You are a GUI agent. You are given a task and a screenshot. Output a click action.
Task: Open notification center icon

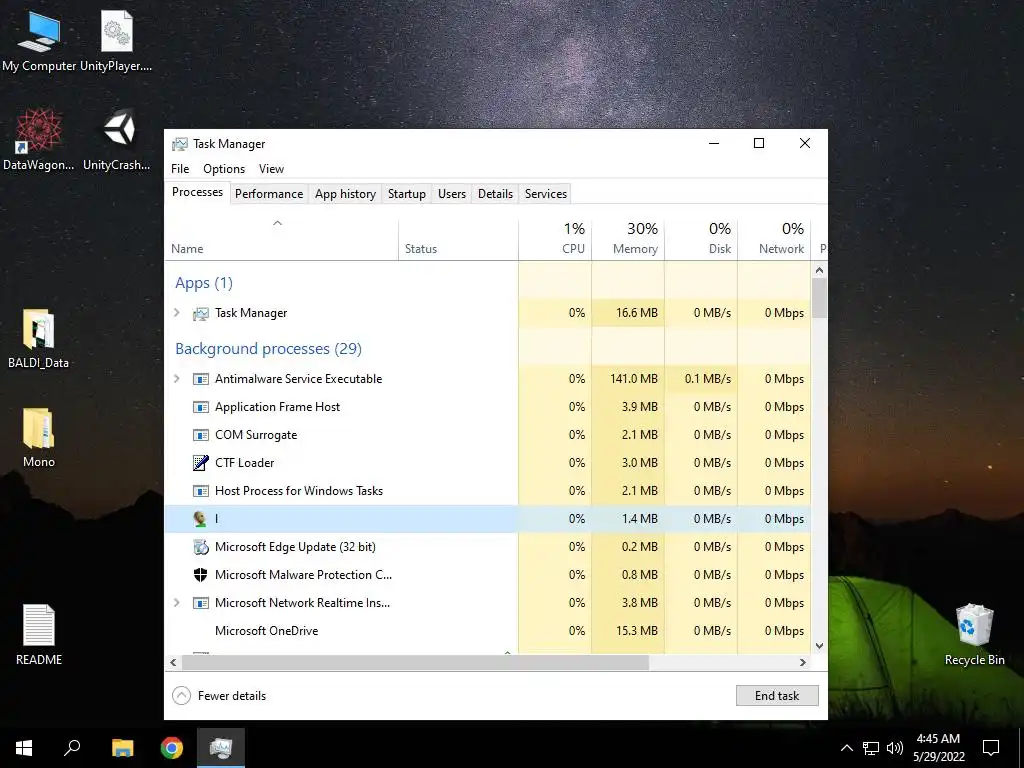coord(991,748)
